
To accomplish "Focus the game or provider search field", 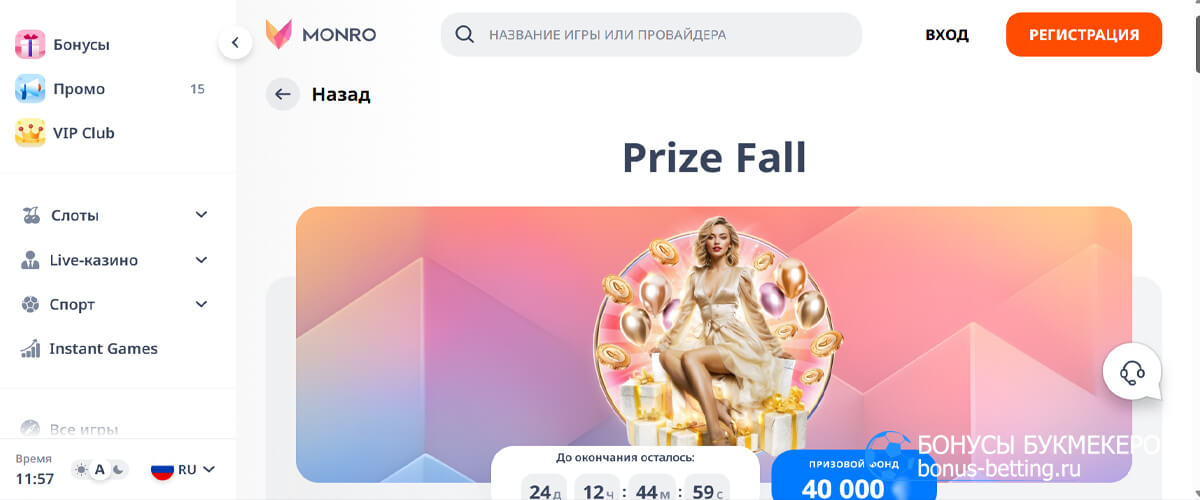I will (651, 34).
